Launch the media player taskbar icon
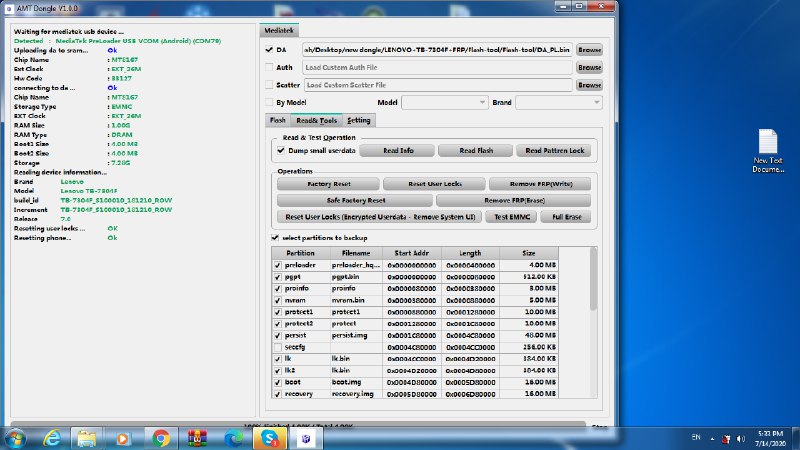The width and height of the screenshot is (800, 450). pyautogui.click(x=122, y=438)
